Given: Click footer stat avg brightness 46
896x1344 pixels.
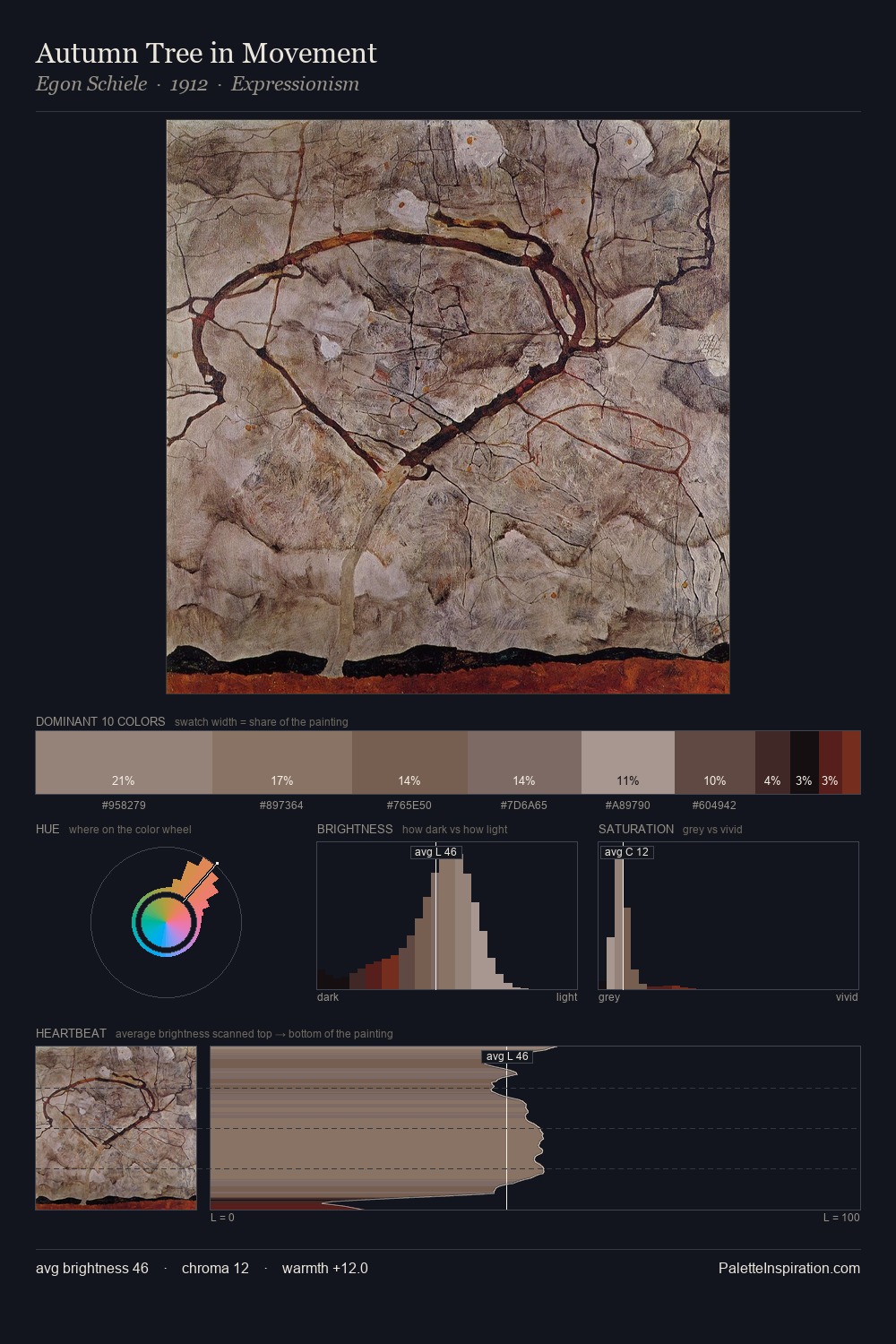Looking at the screenshot, I should click(92, 1268).
